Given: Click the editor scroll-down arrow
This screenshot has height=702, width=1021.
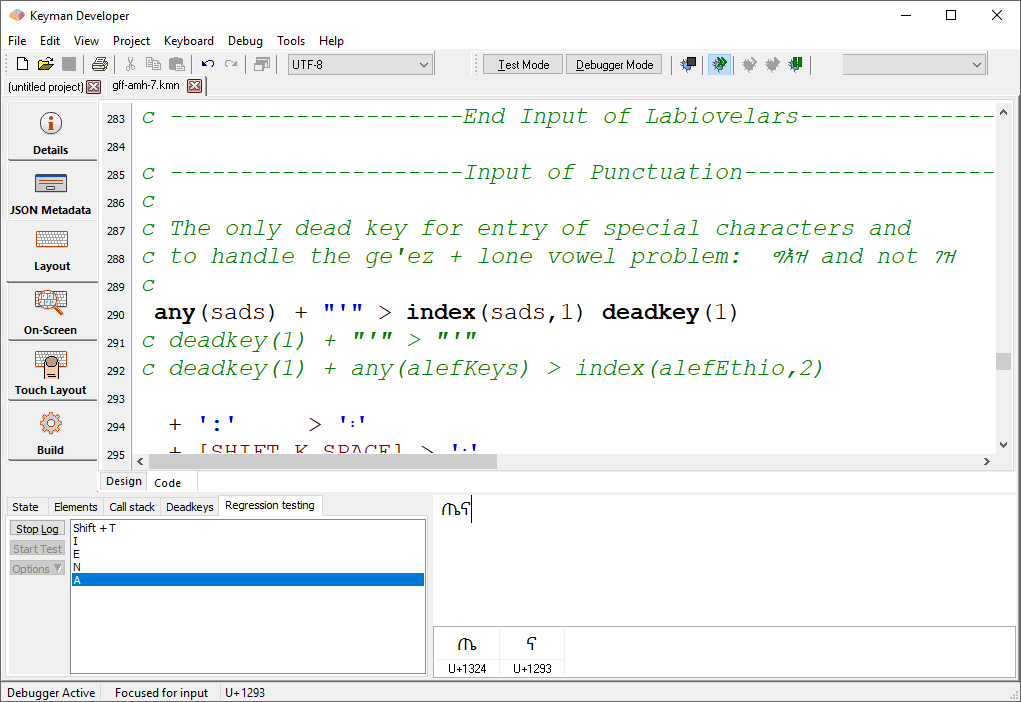Looking at the screenshot, I should (x=1003, y=445).
